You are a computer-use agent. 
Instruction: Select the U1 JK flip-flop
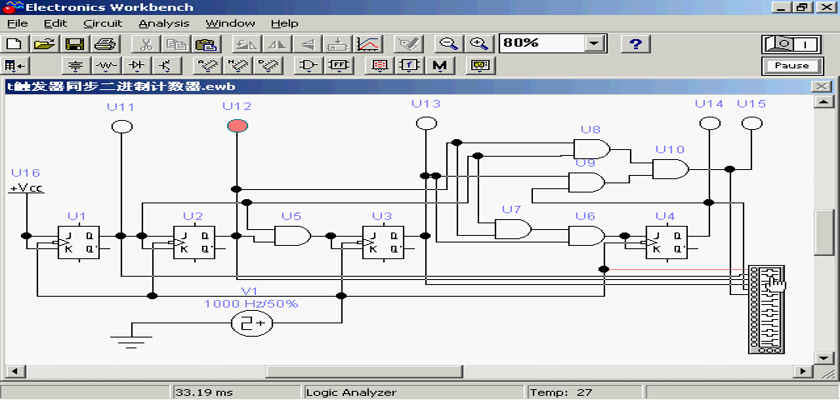[78, 243]
